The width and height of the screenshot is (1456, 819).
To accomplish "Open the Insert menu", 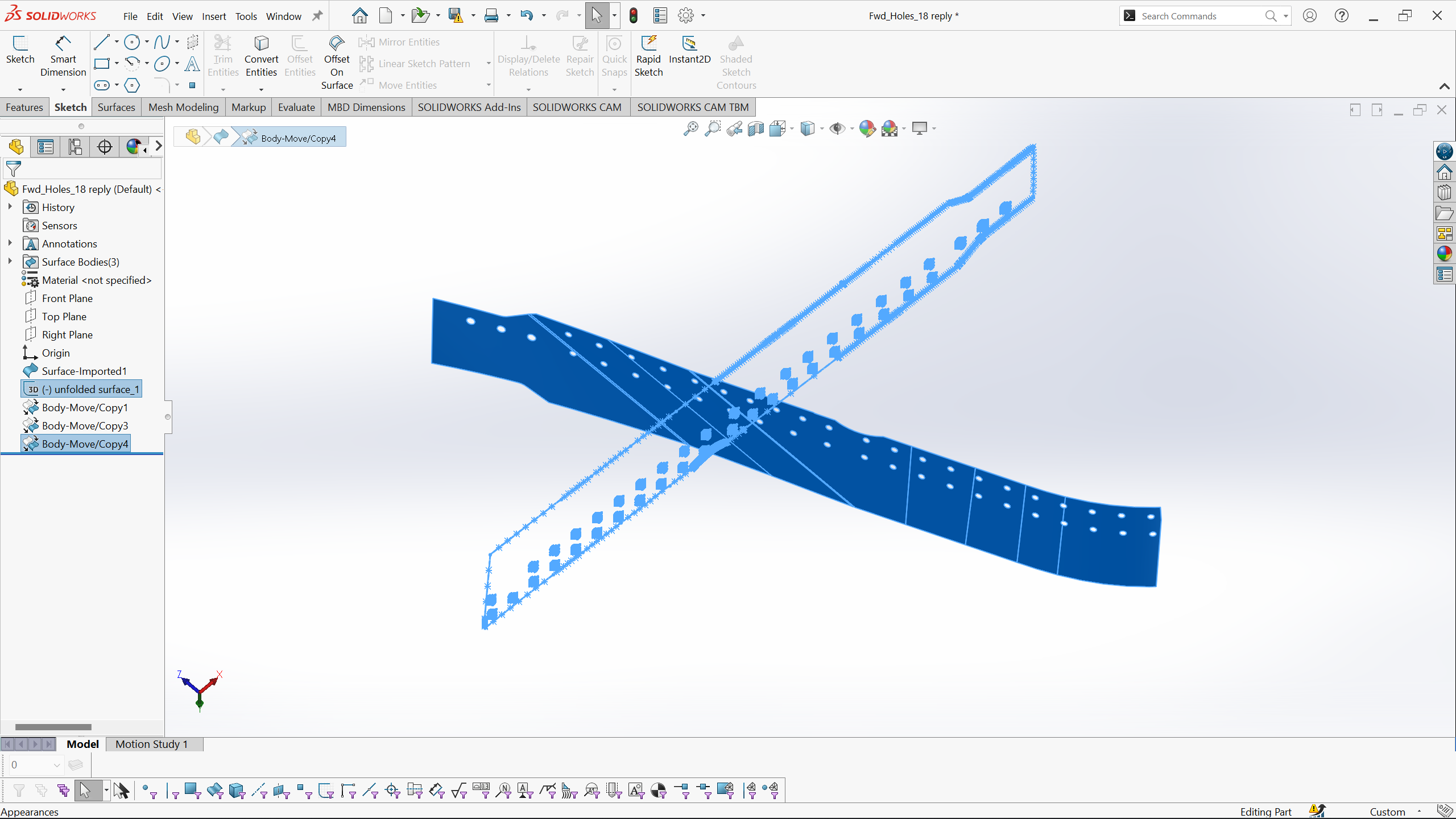I will point(213,16).
